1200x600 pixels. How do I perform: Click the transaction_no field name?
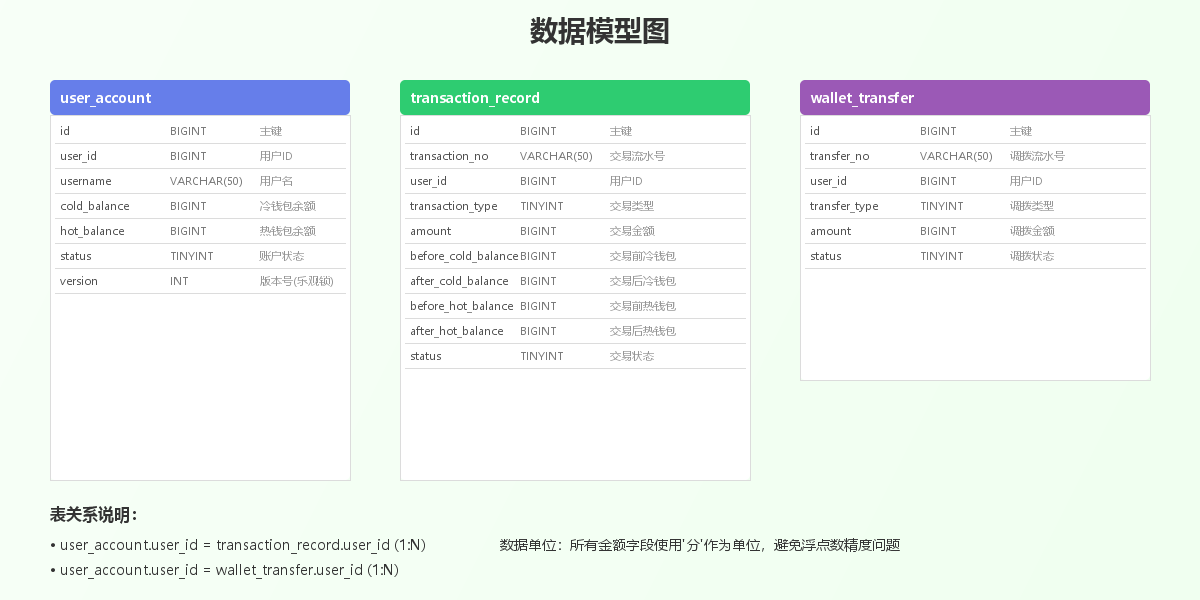pyautogui.click(x=449, y=156)
